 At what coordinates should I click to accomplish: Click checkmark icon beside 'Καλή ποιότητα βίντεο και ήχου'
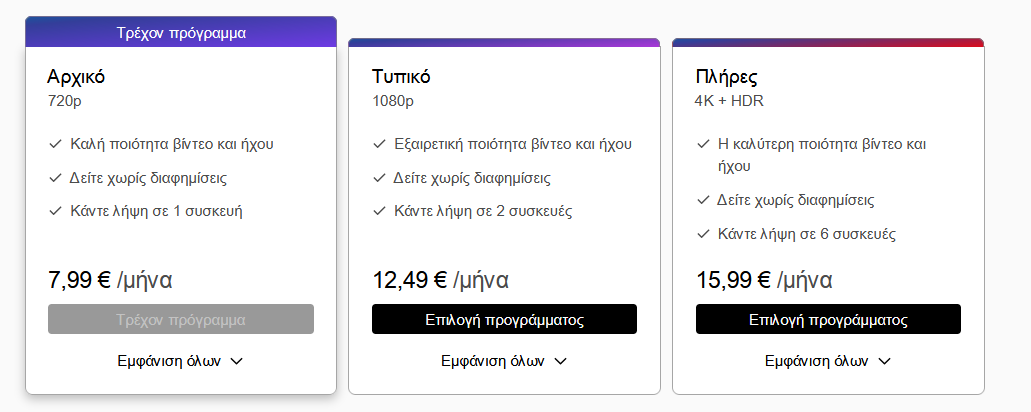55,144
